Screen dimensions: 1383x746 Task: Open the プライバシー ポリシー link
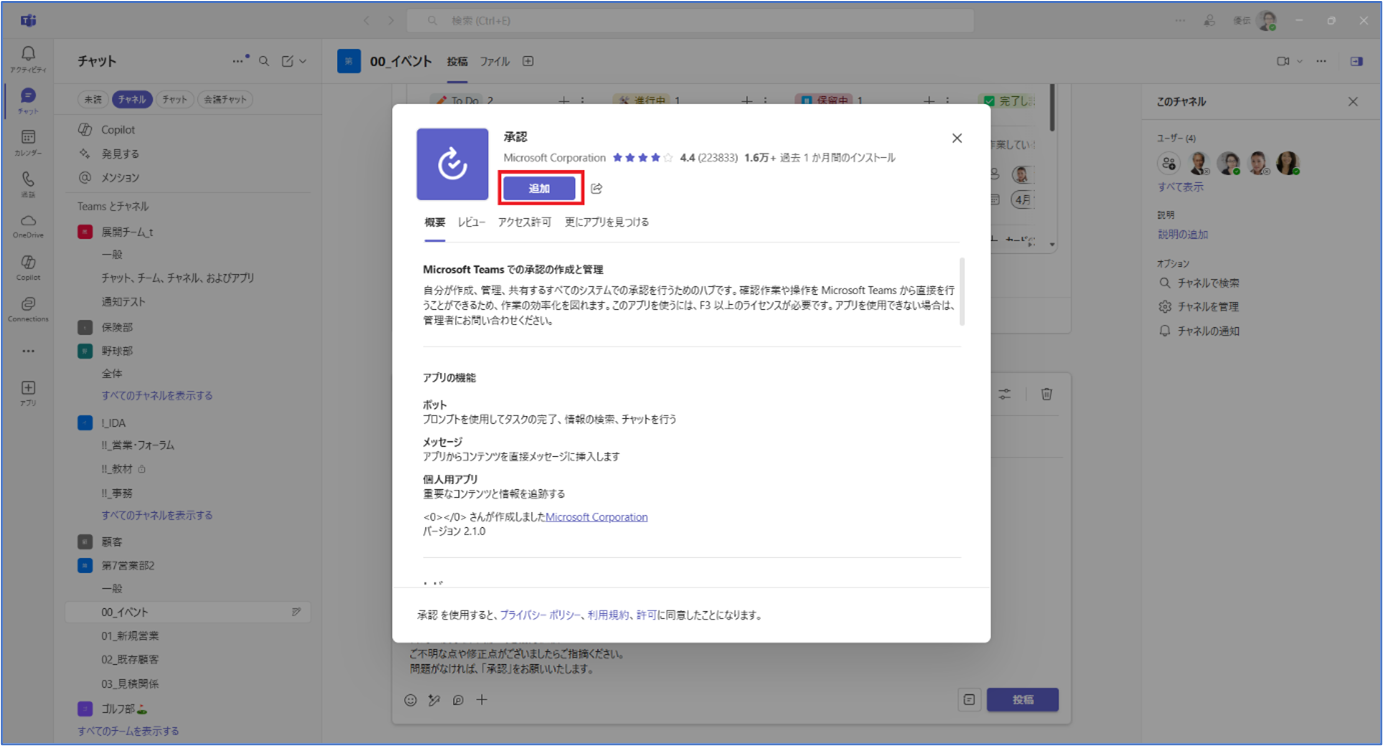click(x=540, y=615)
